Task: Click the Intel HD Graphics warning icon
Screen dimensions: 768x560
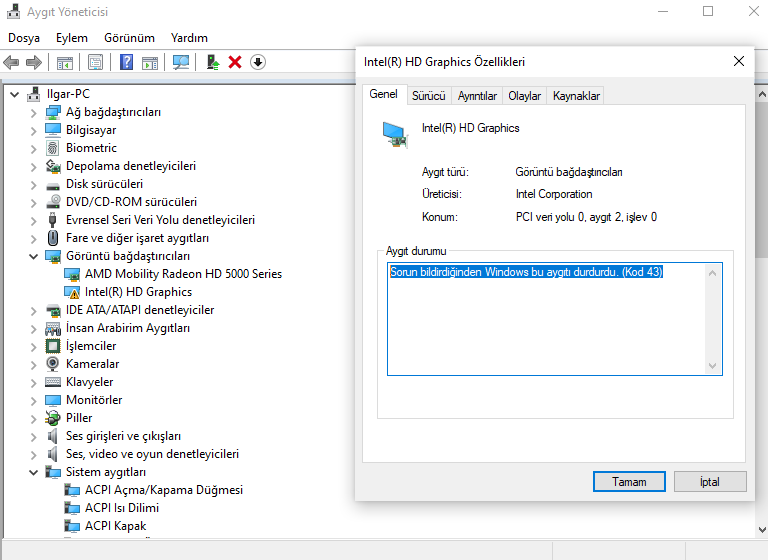Action: [x=72, y=292]
